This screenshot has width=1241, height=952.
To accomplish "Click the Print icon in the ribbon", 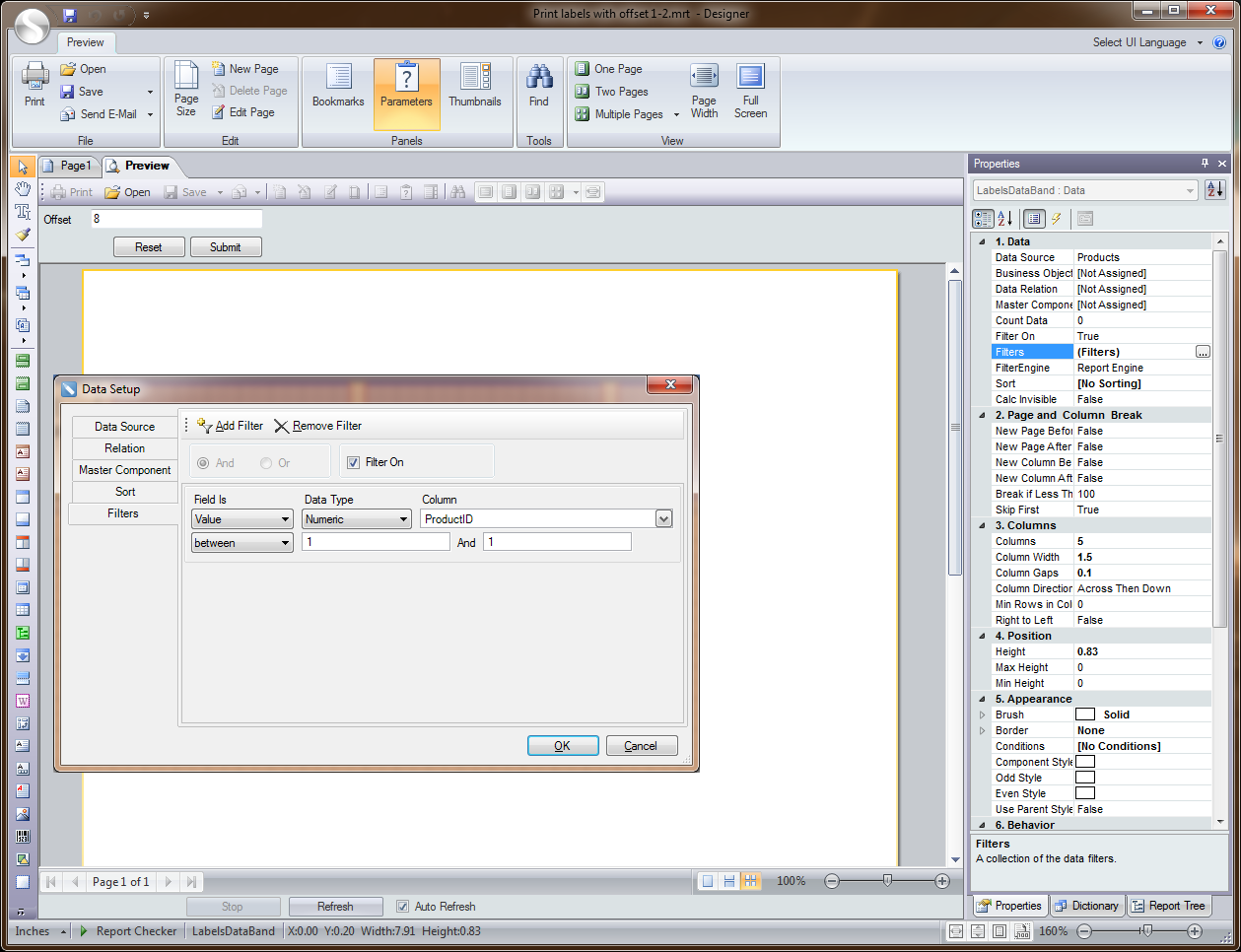I will pos(34,84).
